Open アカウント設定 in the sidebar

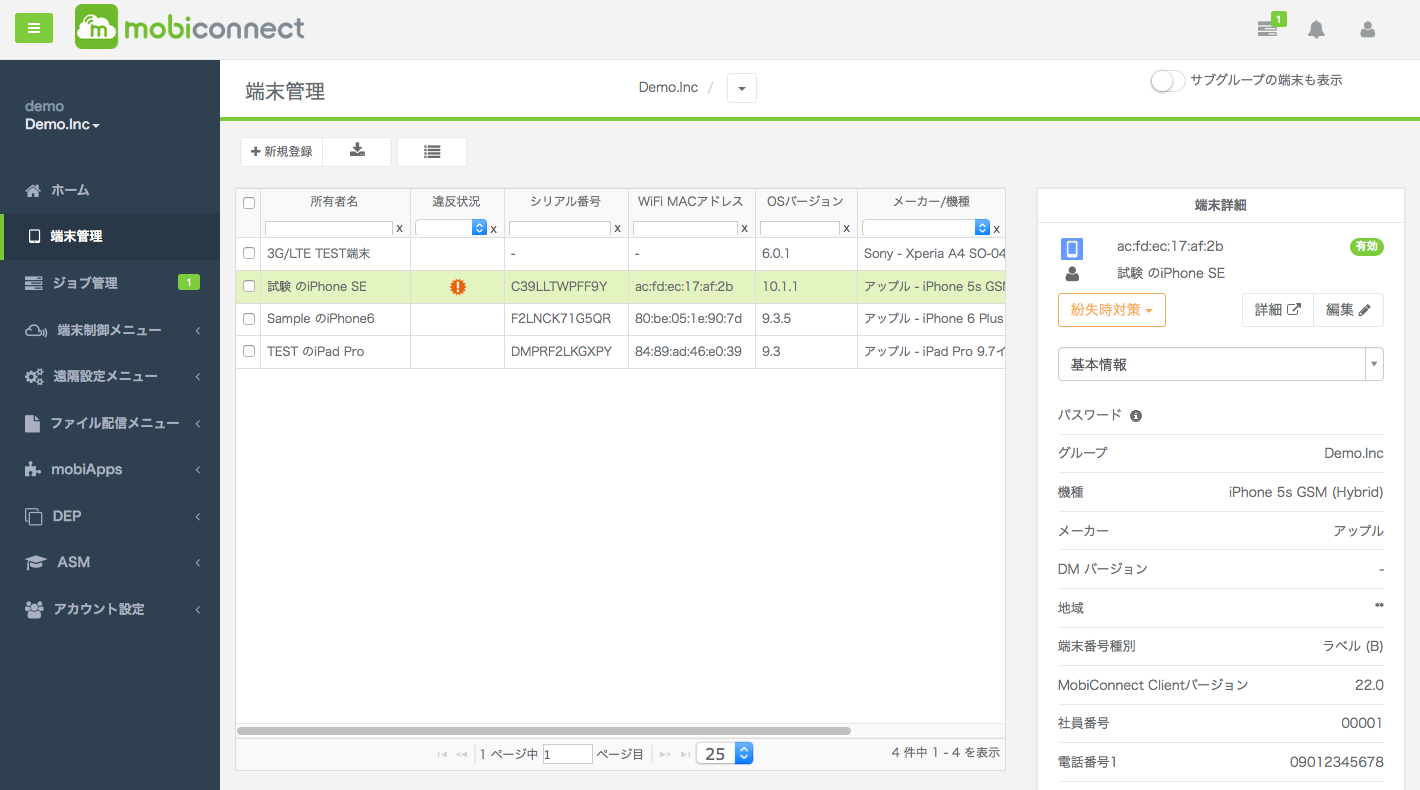(x=110, y=609)
